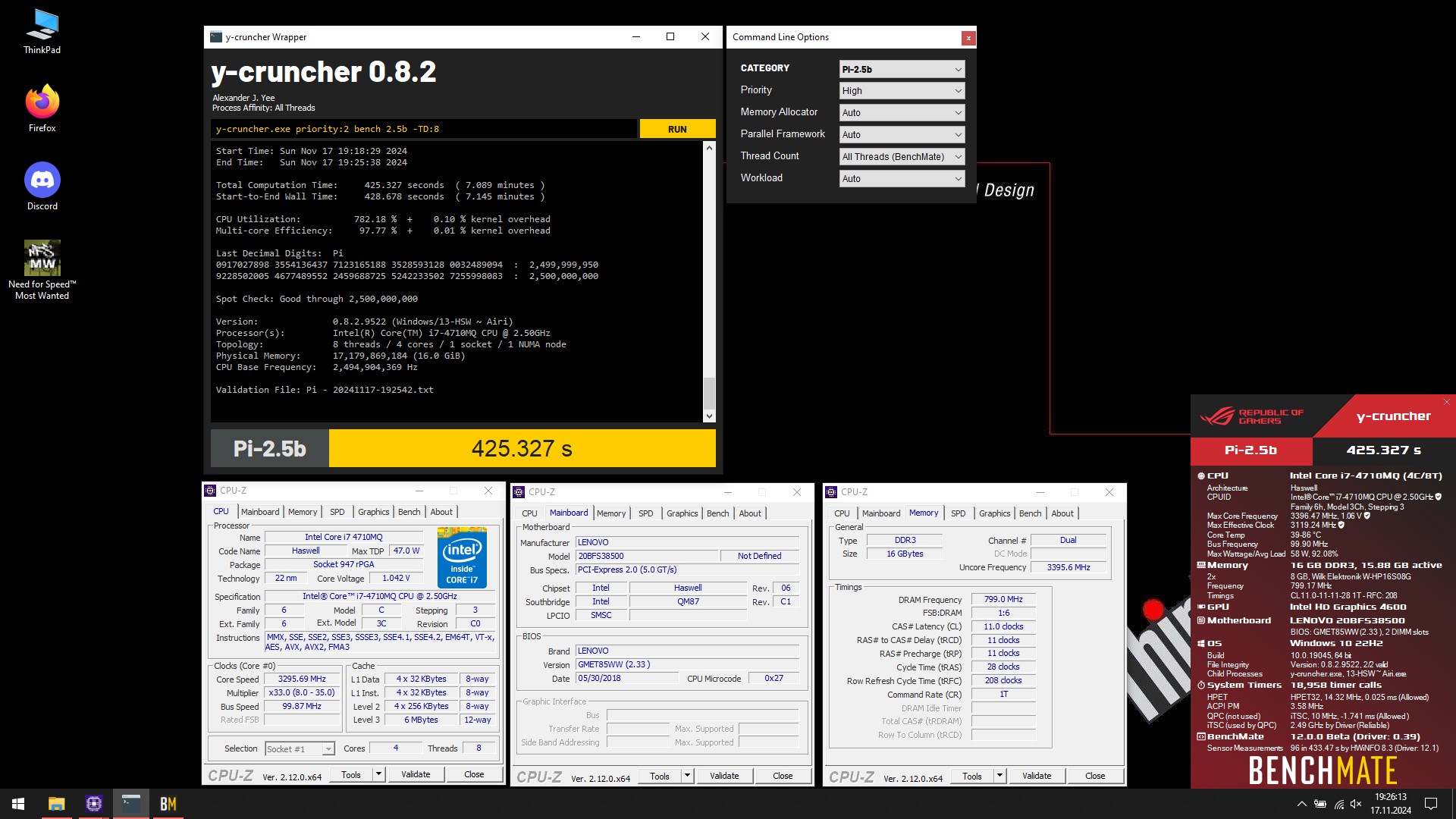The image size is (1456, 819).
Task: Click the ROG Republic of Gamers logo
Action: pos(1251,416)
